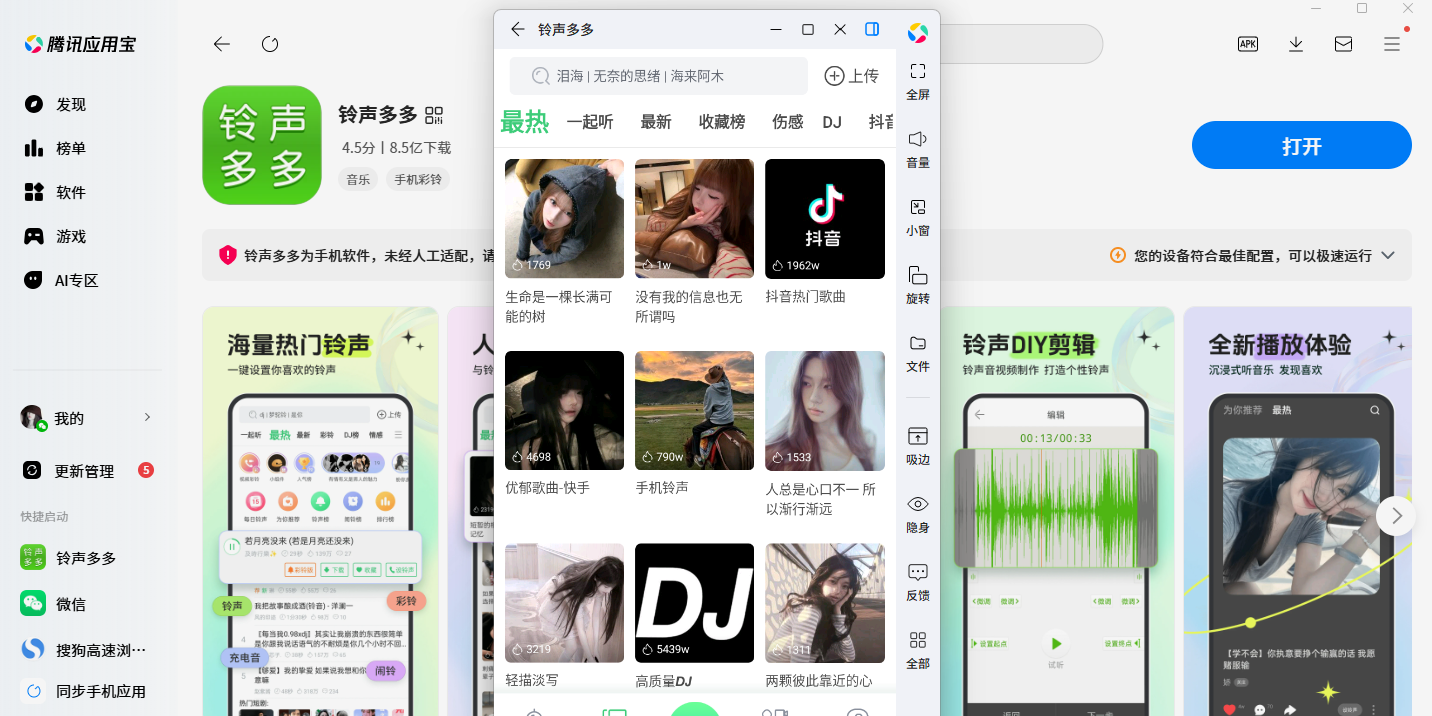Click the blue 打开 button
This screenshot has height=716, width=1432.
(x=1302, y=146)
